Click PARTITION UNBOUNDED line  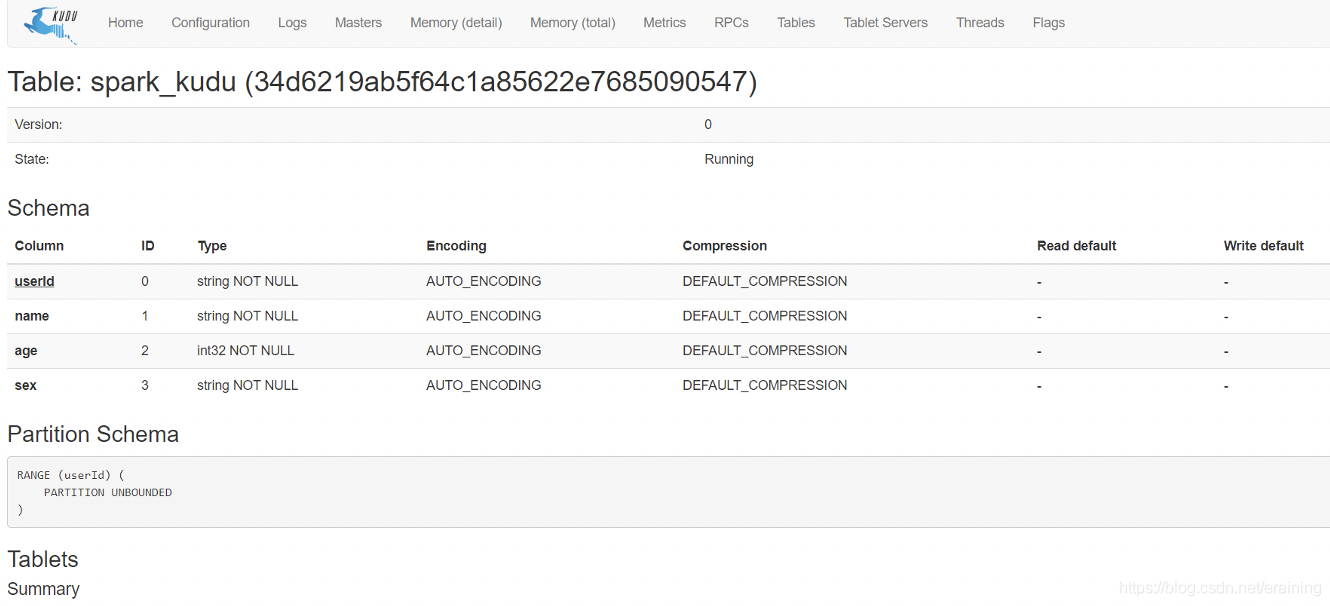[x=108, y=492]
